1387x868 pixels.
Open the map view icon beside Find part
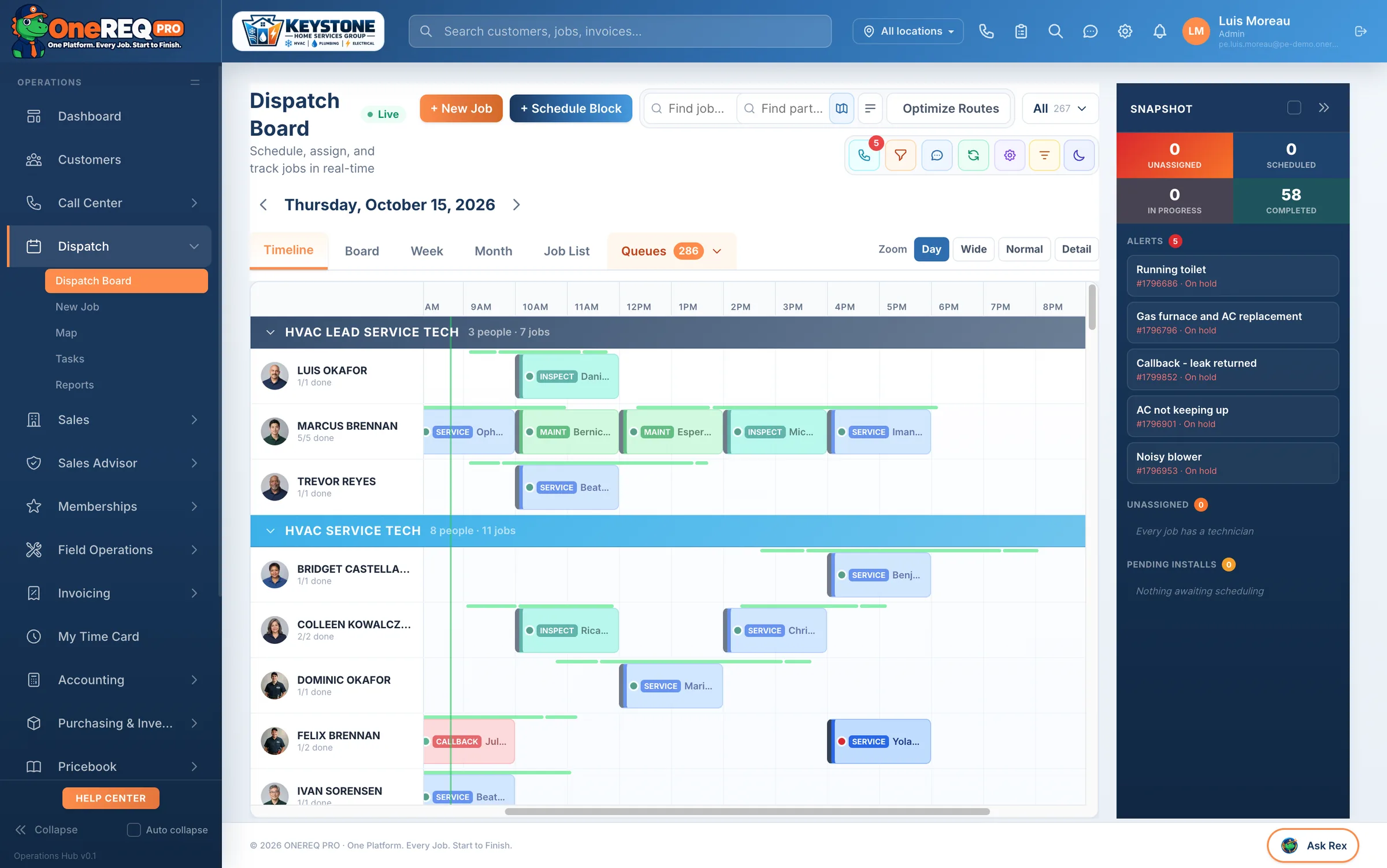click(x=841, y=108)
